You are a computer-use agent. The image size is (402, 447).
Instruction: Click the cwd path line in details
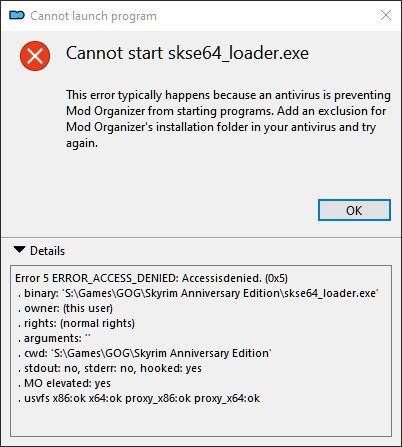point(145,353)
